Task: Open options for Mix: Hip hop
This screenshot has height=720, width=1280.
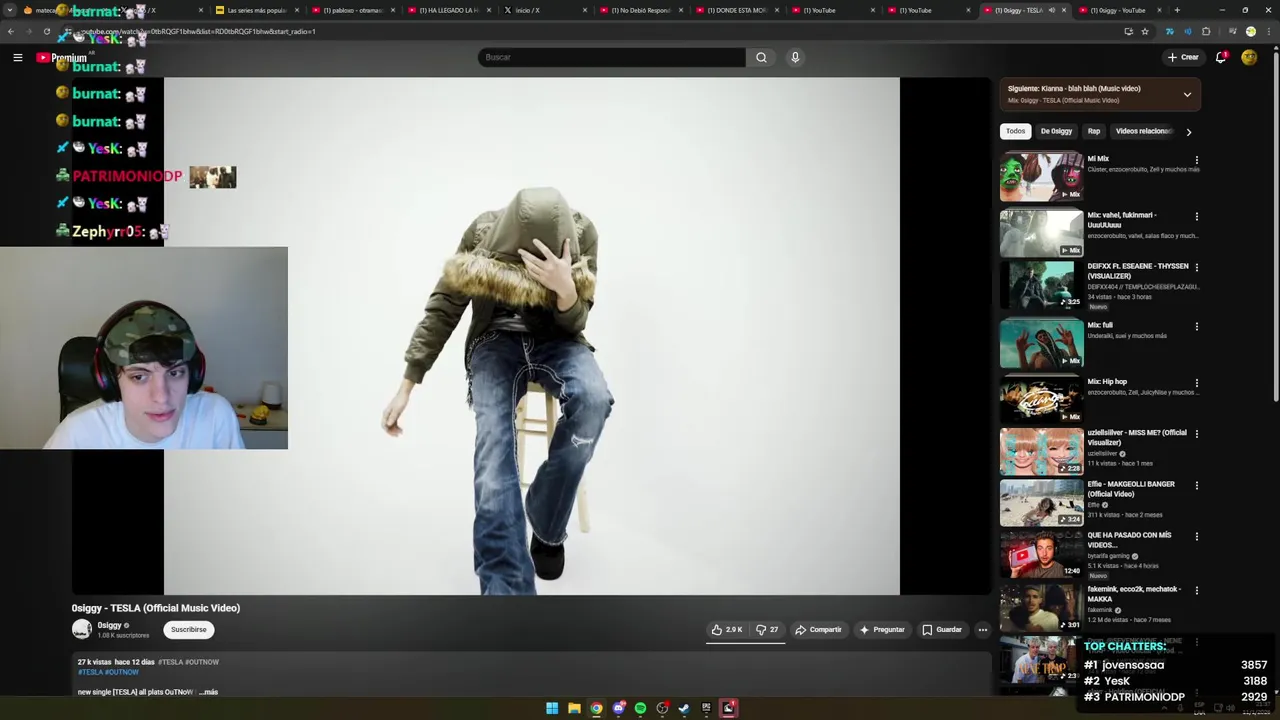Action: (x=1196, y=383)
